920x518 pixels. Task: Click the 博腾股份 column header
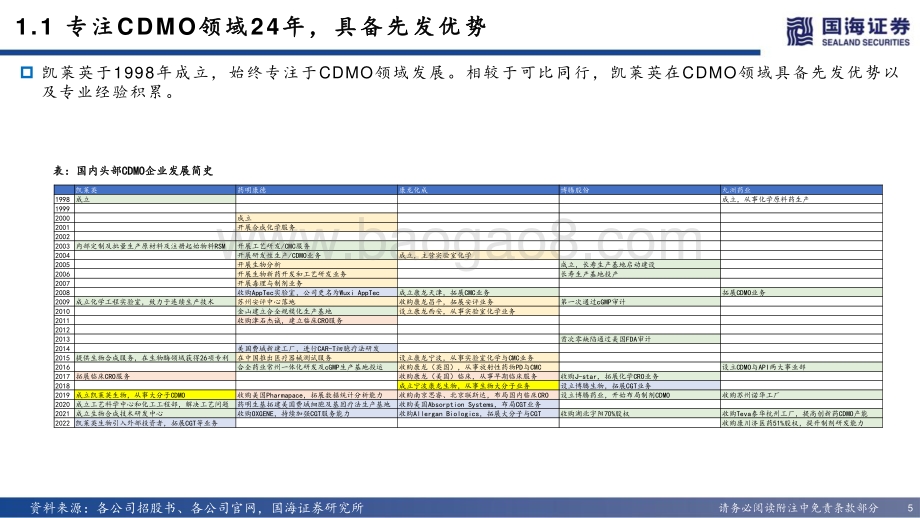tap(640, 190)
